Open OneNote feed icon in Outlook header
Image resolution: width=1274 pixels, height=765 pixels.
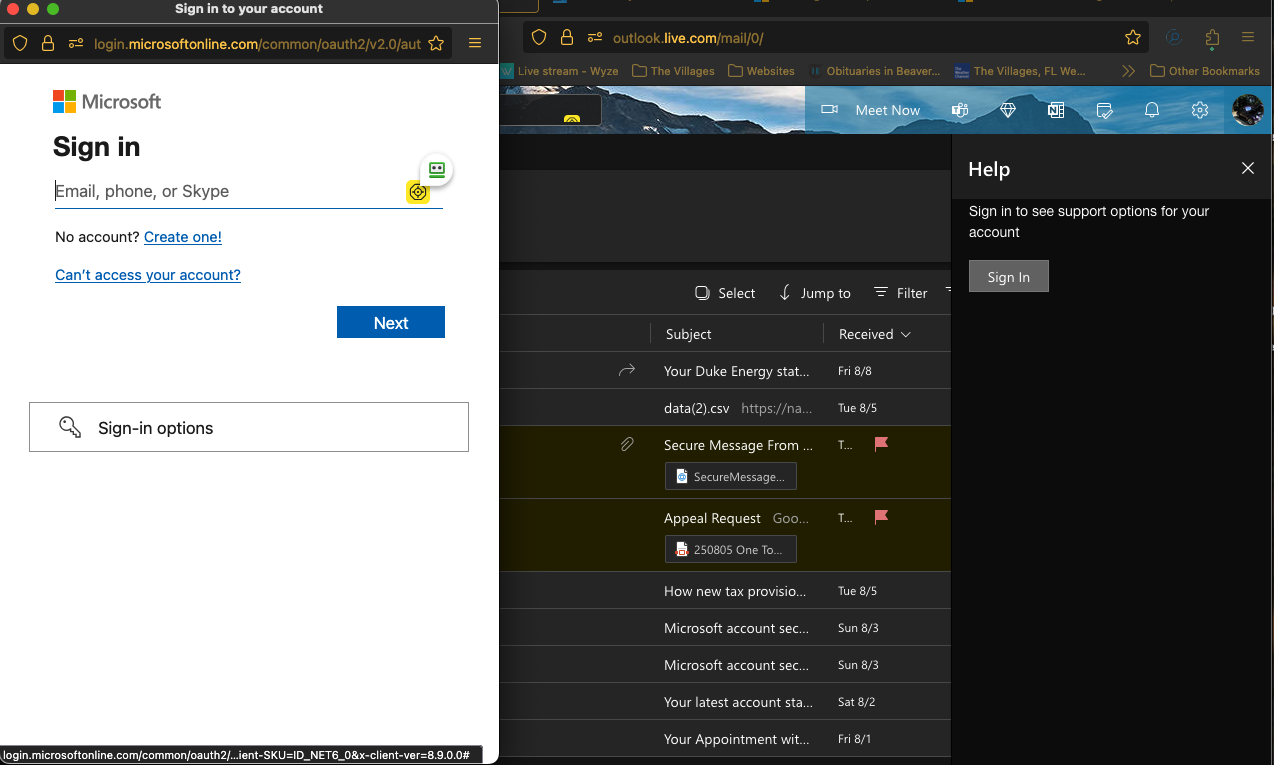1056,110
